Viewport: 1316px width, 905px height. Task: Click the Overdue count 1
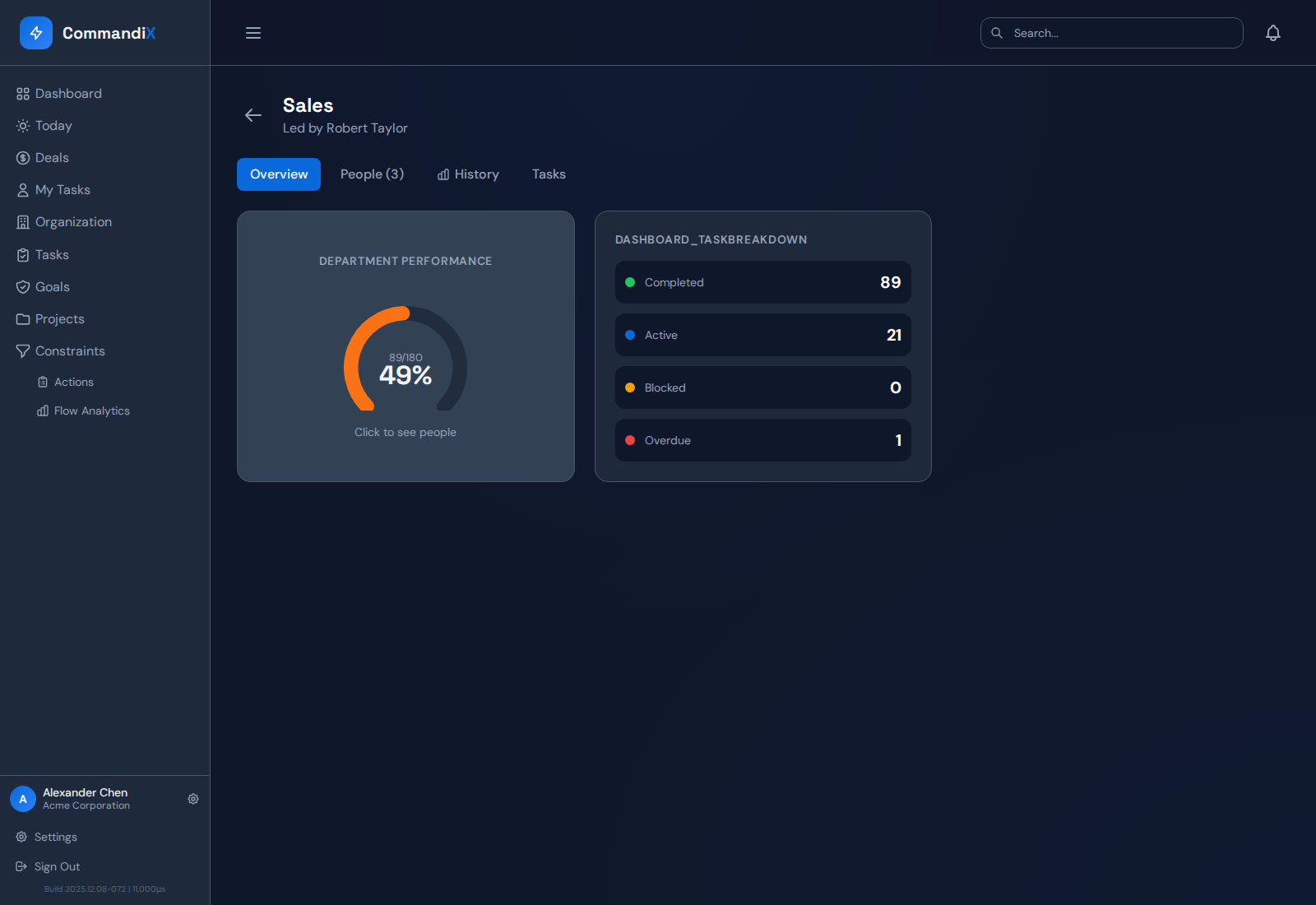pyautogui.click(x=898, y=440)
